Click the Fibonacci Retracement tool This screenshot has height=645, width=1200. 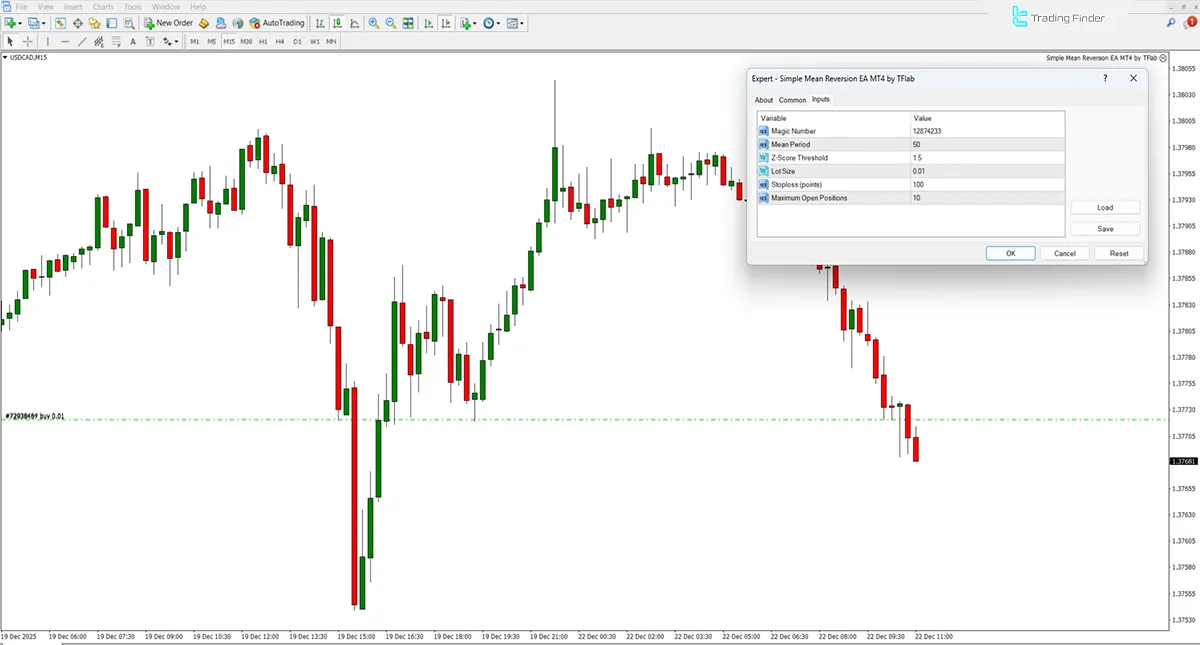(x=115, y=41)
